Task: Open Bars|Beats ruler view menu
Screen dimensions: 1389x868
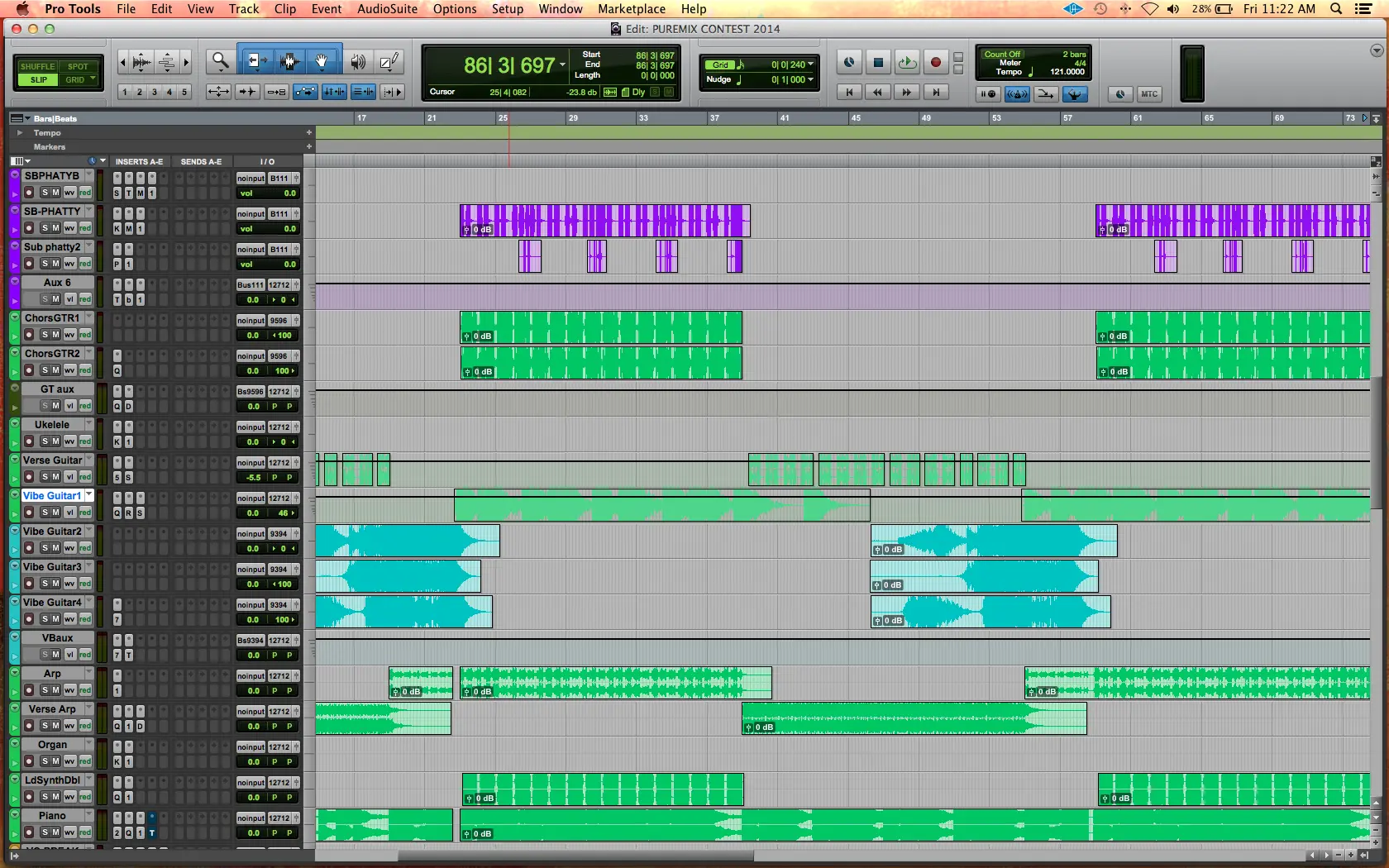Action: pyautogui.click(x=20, y=118)
